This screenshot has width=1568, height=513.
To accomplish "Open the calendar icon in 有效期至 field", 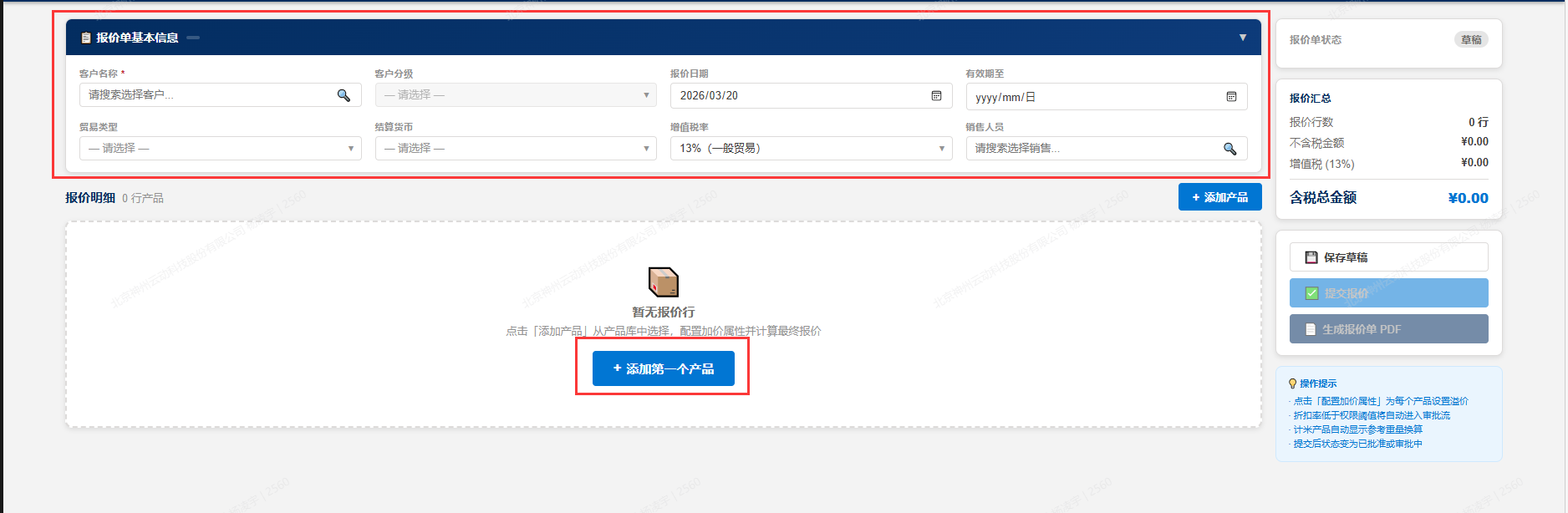I will 1231,97.
